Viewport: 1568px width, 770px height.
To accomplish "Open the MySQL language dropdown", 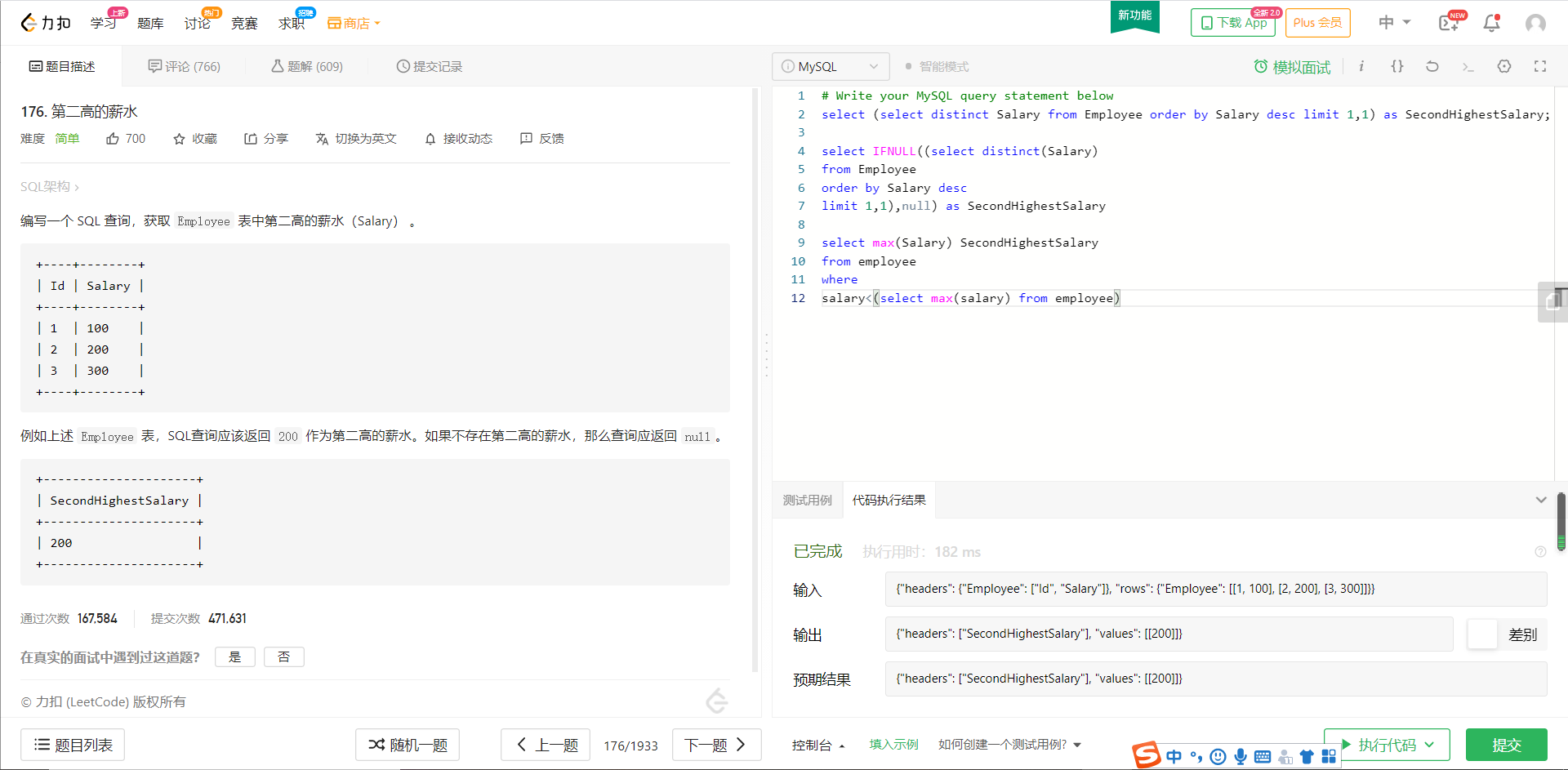I will pyautogui.click(x=831, y=66).
